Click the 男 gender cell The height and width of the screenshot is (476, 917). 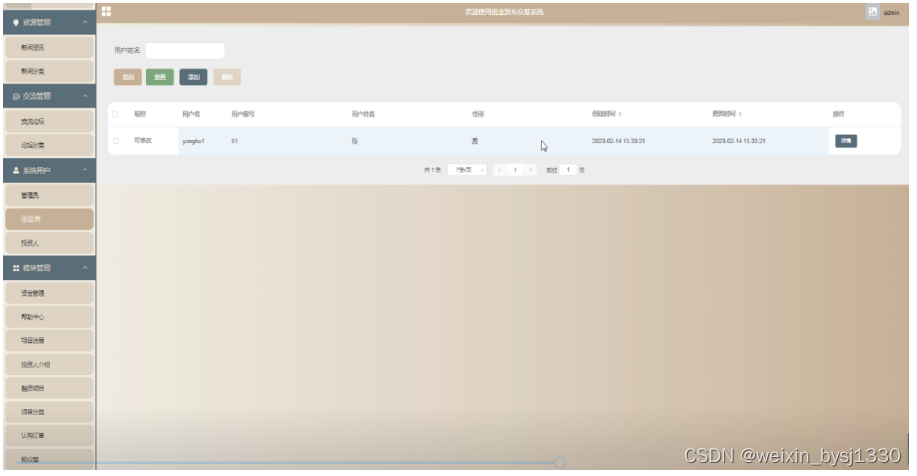(x=475, y=141)
